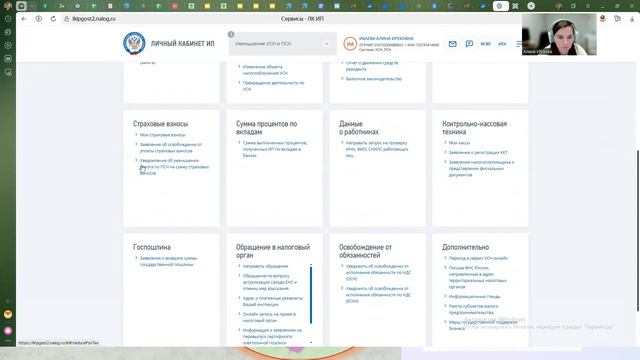Click user name ИБАЕВА АЛИНА in header
Screen dimensions: 640x360
[386, 38]
